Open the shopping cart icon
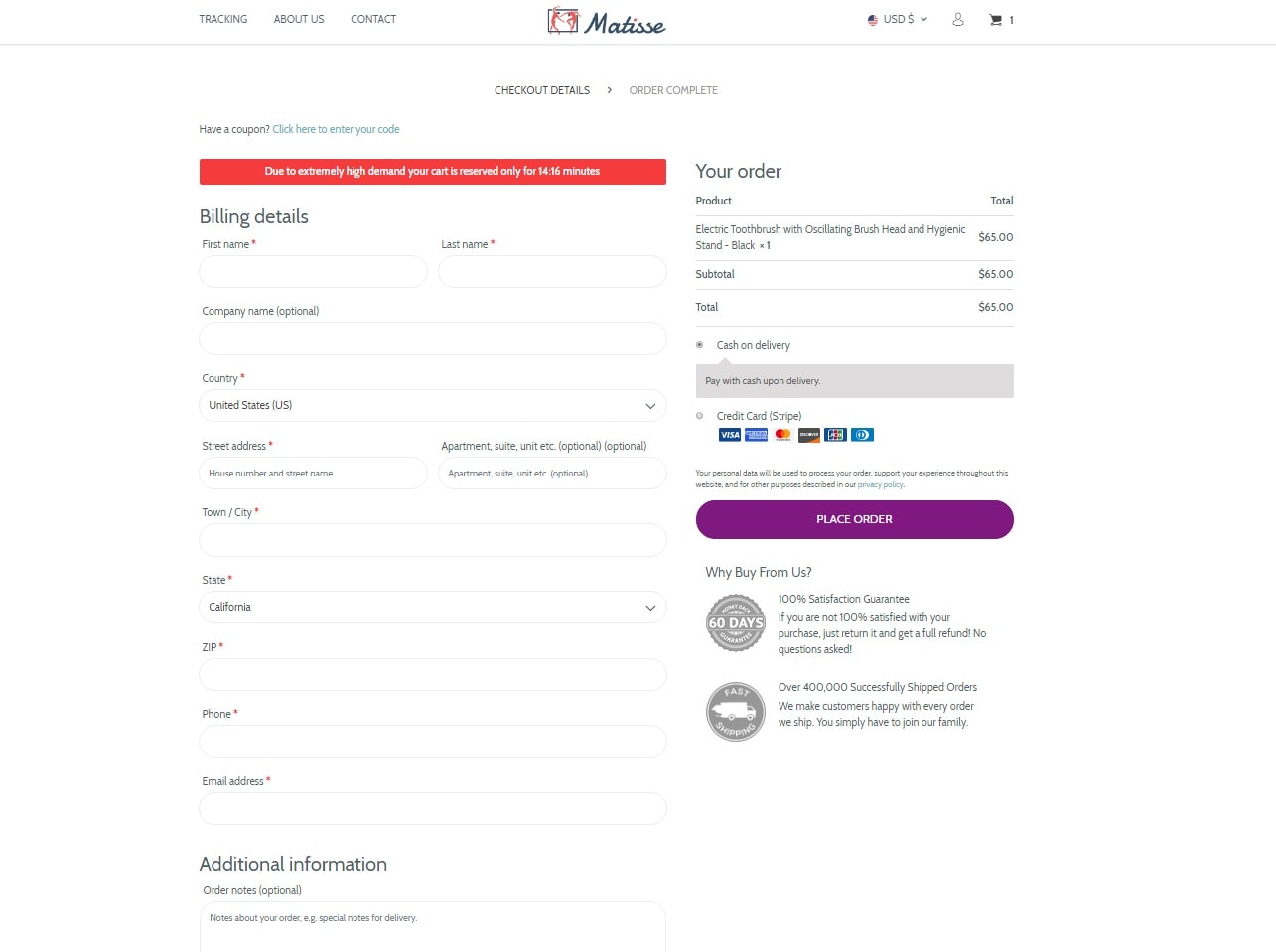Image resolution: width=1276 pixels, height=952 pixels. point(996,20)
